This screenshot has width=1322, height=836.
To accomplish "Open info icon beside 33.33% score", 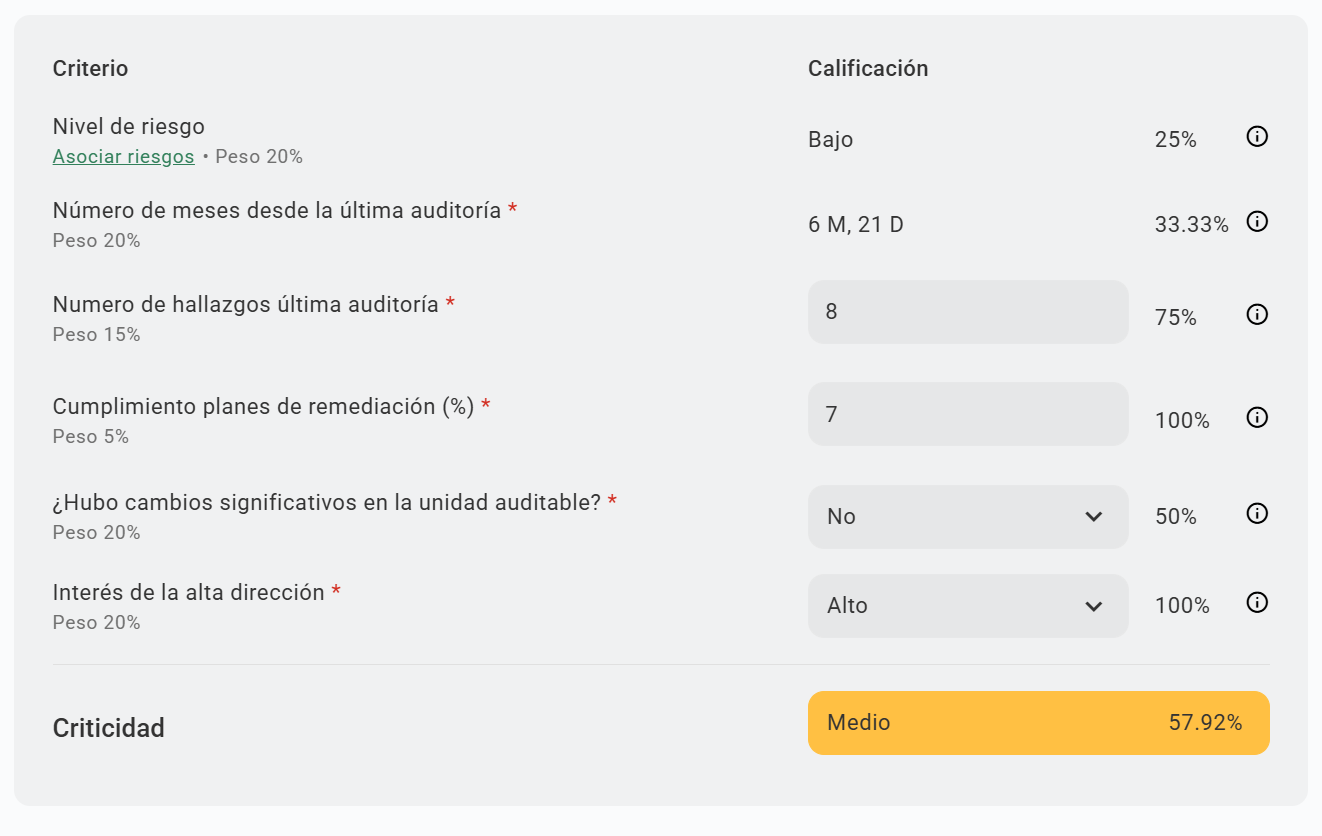I will [1257, 222].
